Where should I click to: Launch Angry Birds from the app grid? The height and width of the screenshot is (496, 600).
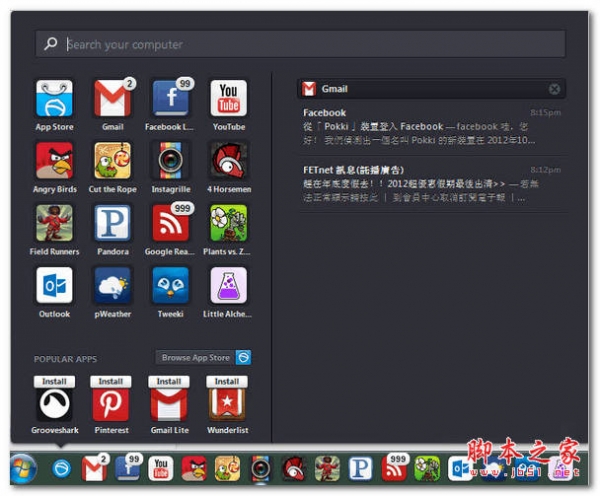tap(54, 161)
